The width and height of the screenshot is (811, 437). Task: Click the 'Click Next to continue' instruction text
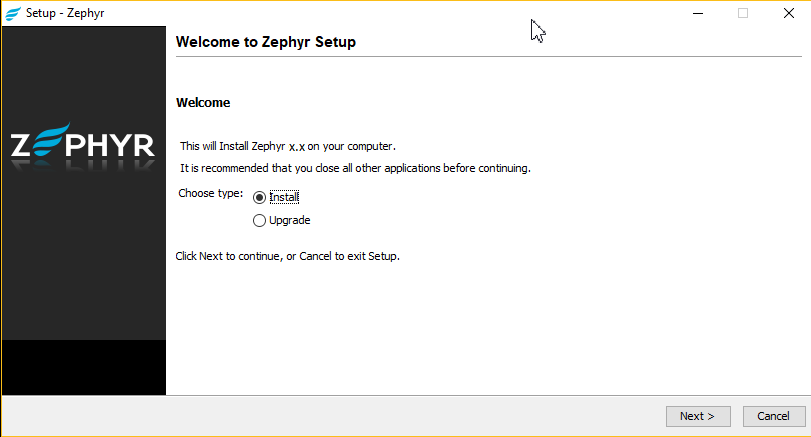[287, 256]
